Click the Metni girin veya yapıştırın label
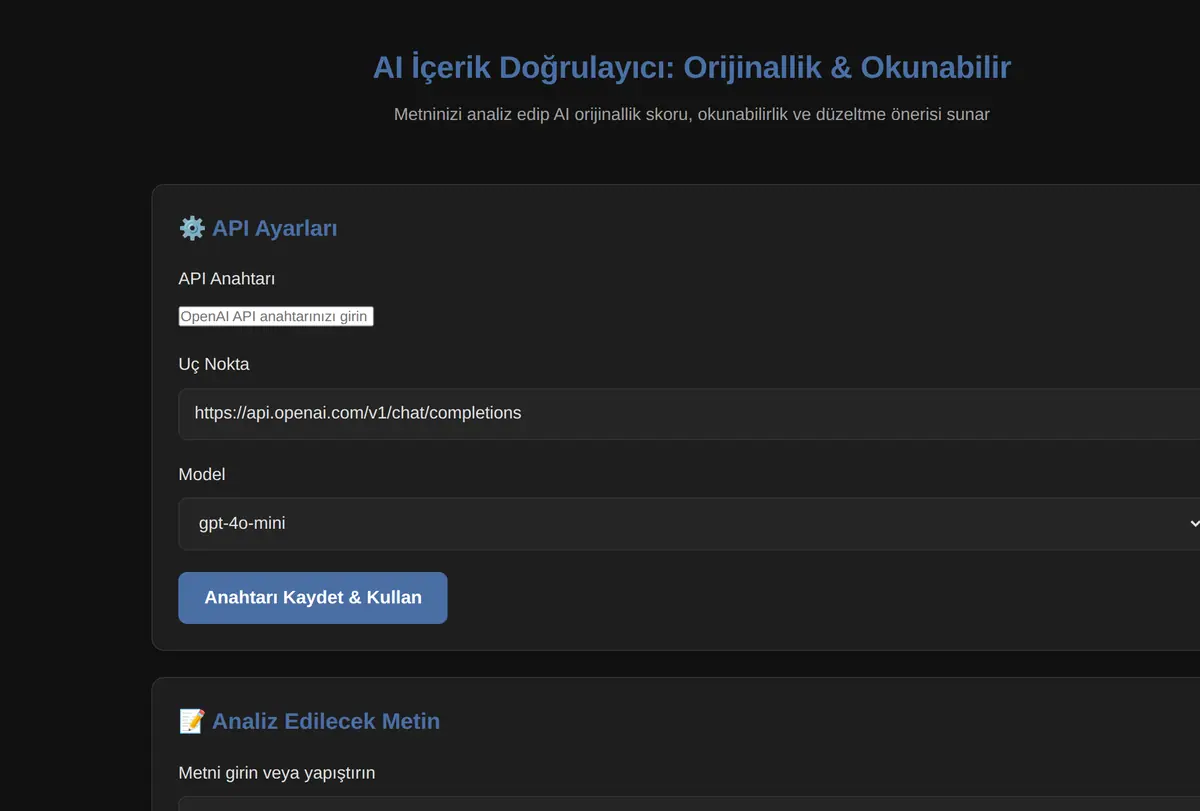The height and width of the screenshot is (811, 1200). click(x=277, y=773)
